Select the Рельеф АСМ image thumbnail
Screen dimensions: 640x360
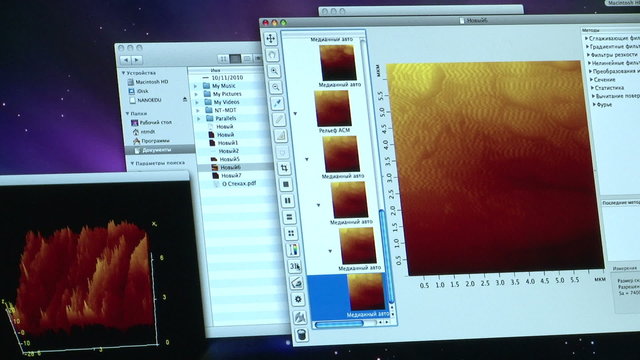[x=333, y=109]
